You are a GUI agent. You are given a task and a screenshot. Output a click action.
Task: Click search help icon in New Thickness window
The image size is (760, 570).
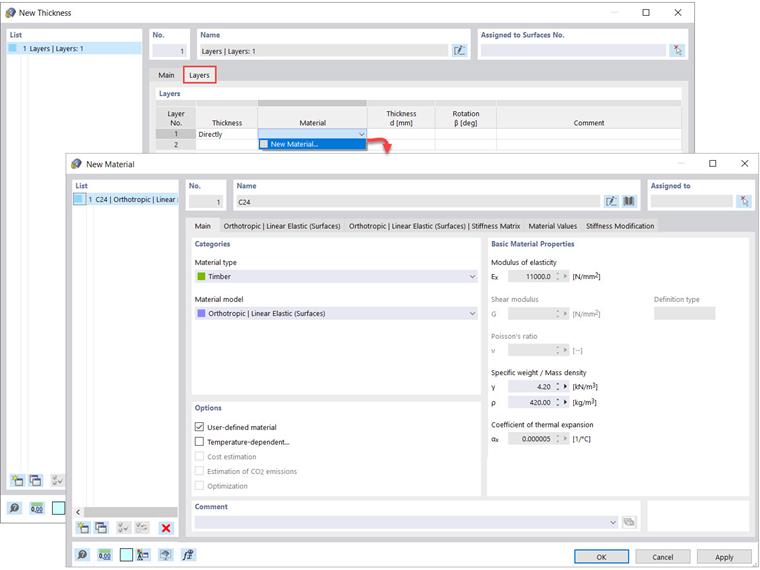[x=15, y=508]
